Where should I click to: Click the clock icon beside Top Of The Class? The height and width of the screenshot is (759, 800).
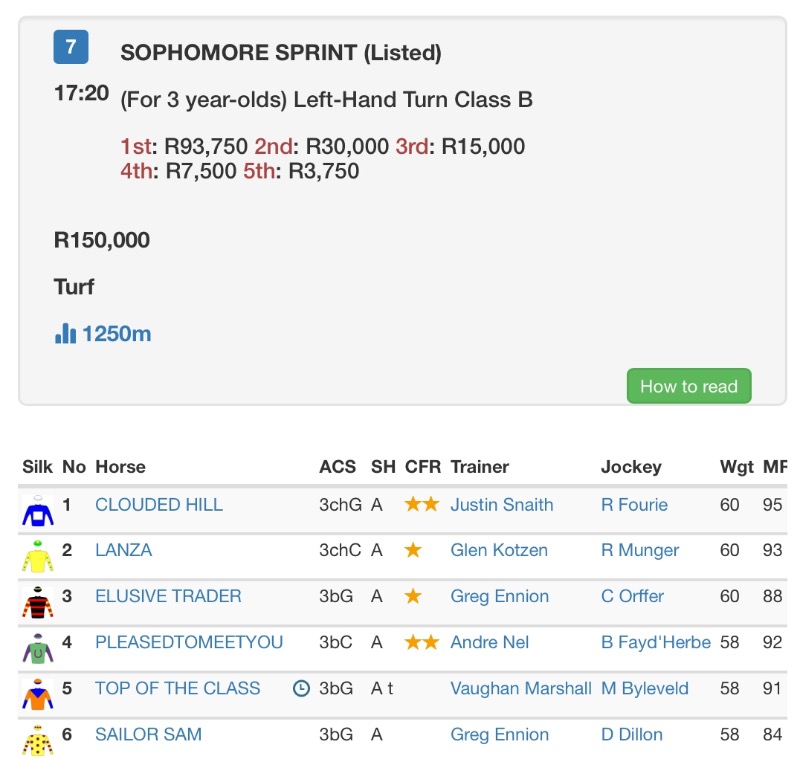point(301,689)
